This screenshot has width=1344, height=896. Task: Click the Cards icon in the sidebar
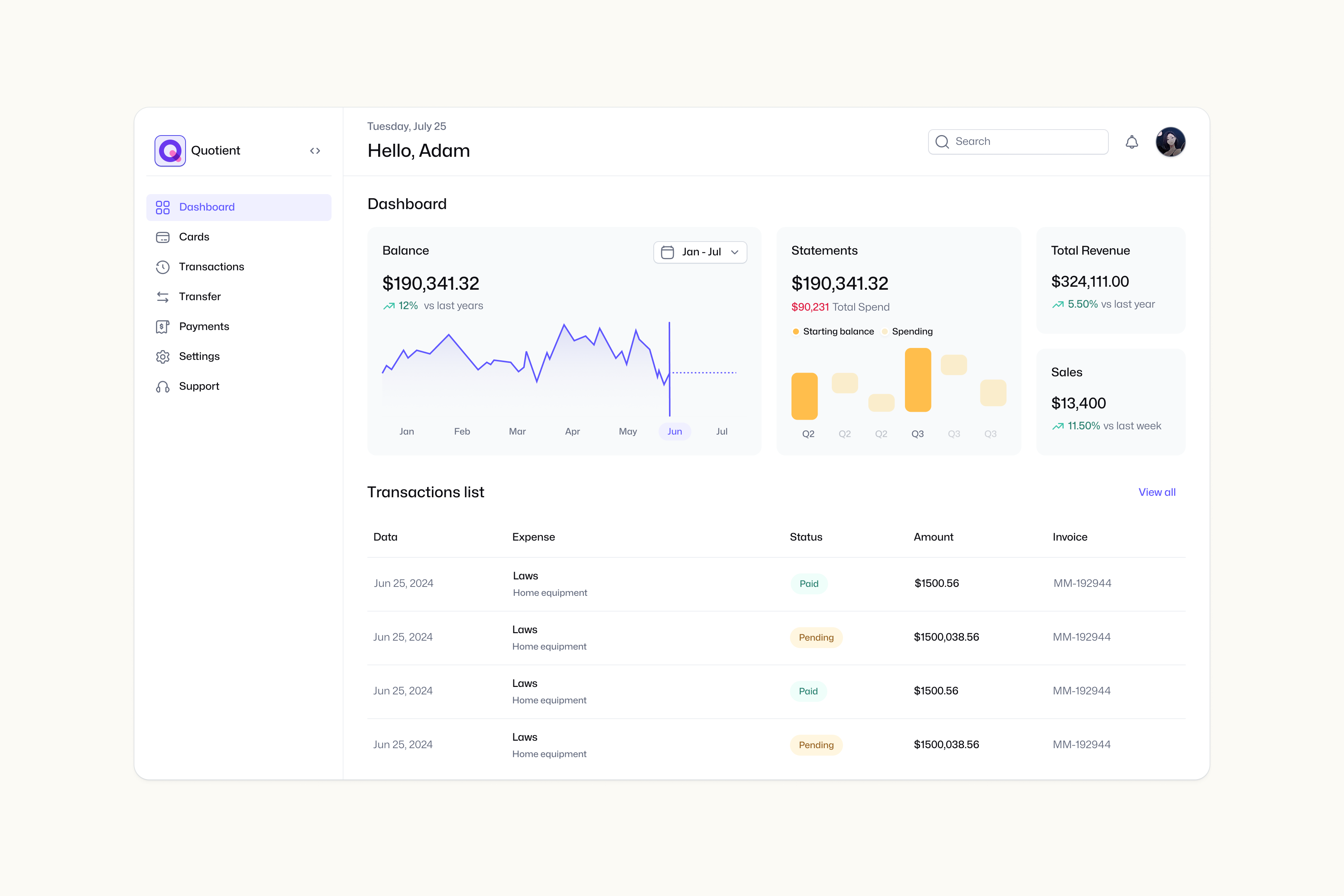pyautogui.click(x=163, y=237)
